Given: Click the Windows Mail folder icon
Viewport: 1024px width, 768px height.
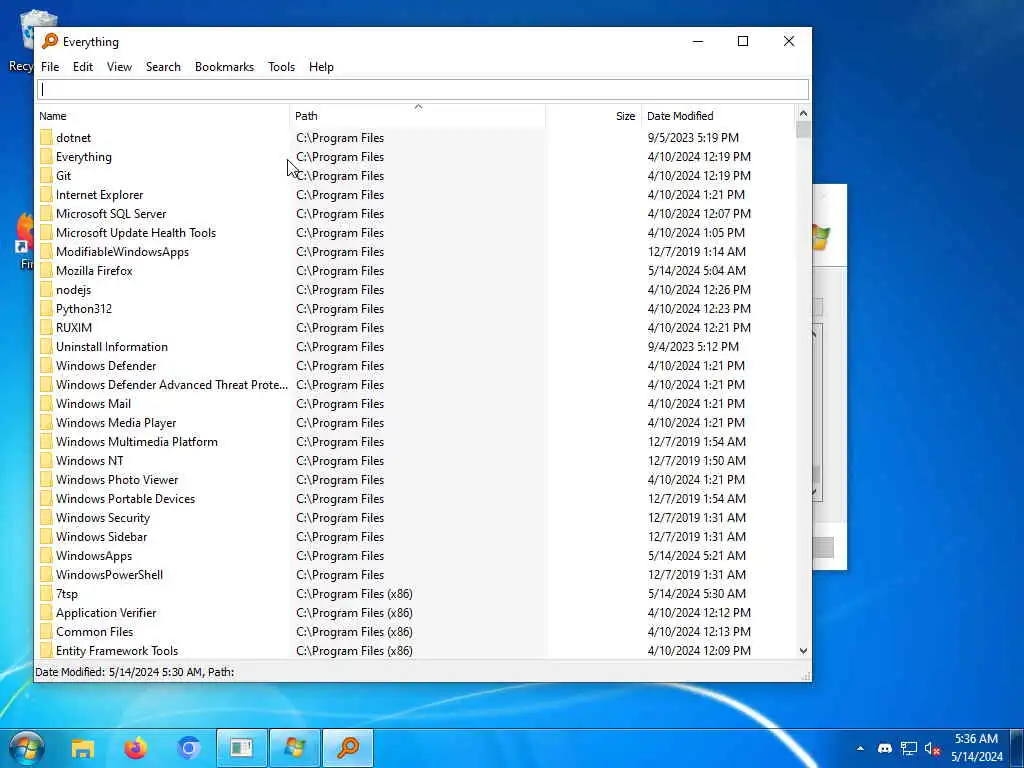Looking at the screenshot, I should 46,404.
